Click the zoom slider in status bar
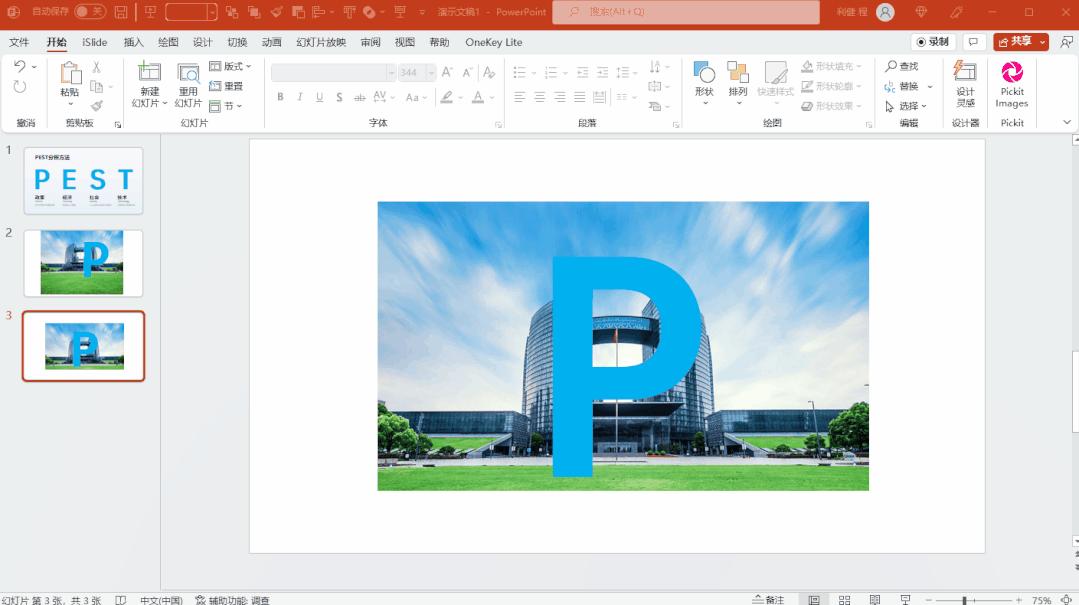Screen dimensions: 1079x605 [964, 600]
